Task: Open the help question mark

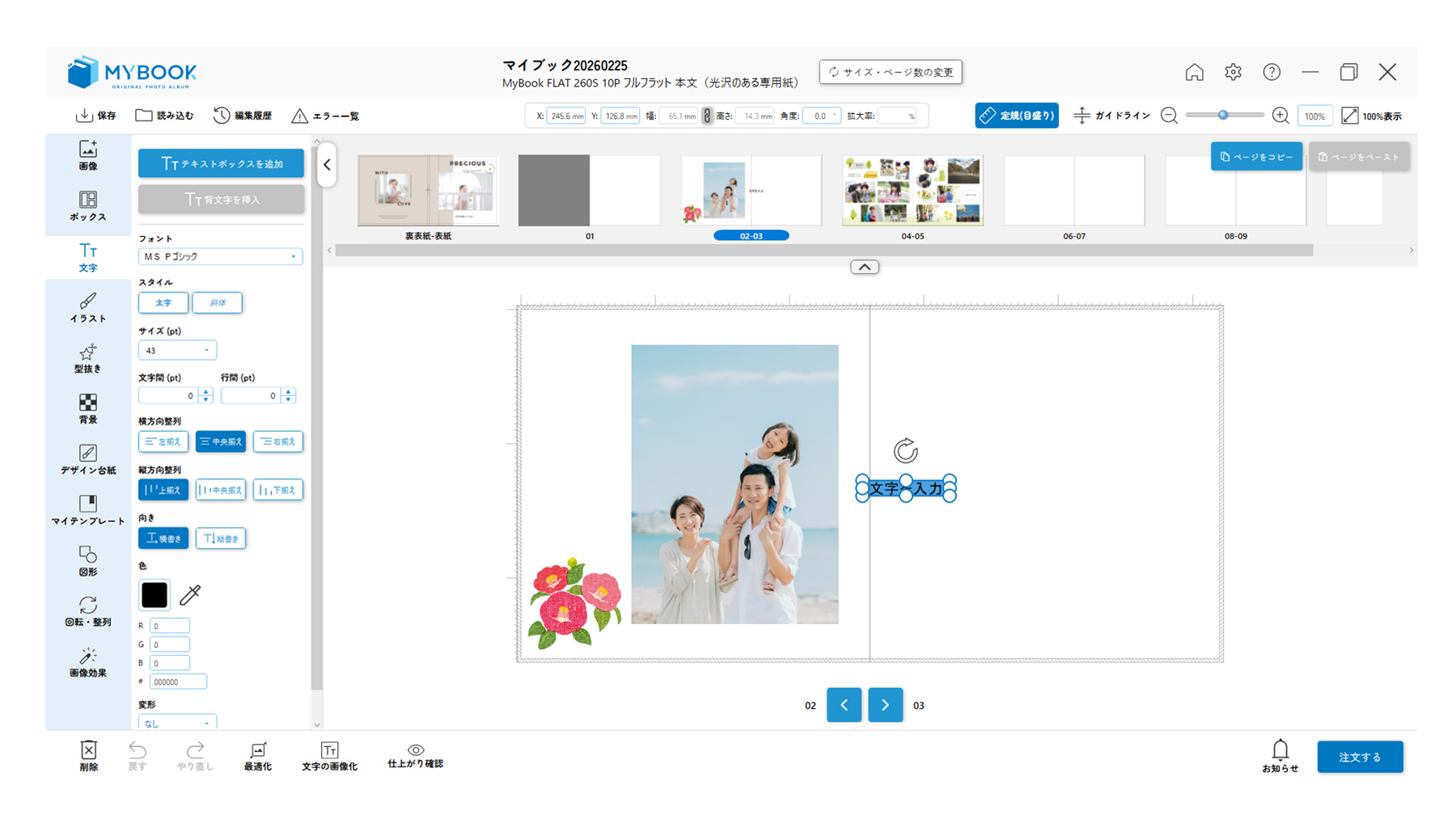Action: [x=1272, y=72]
